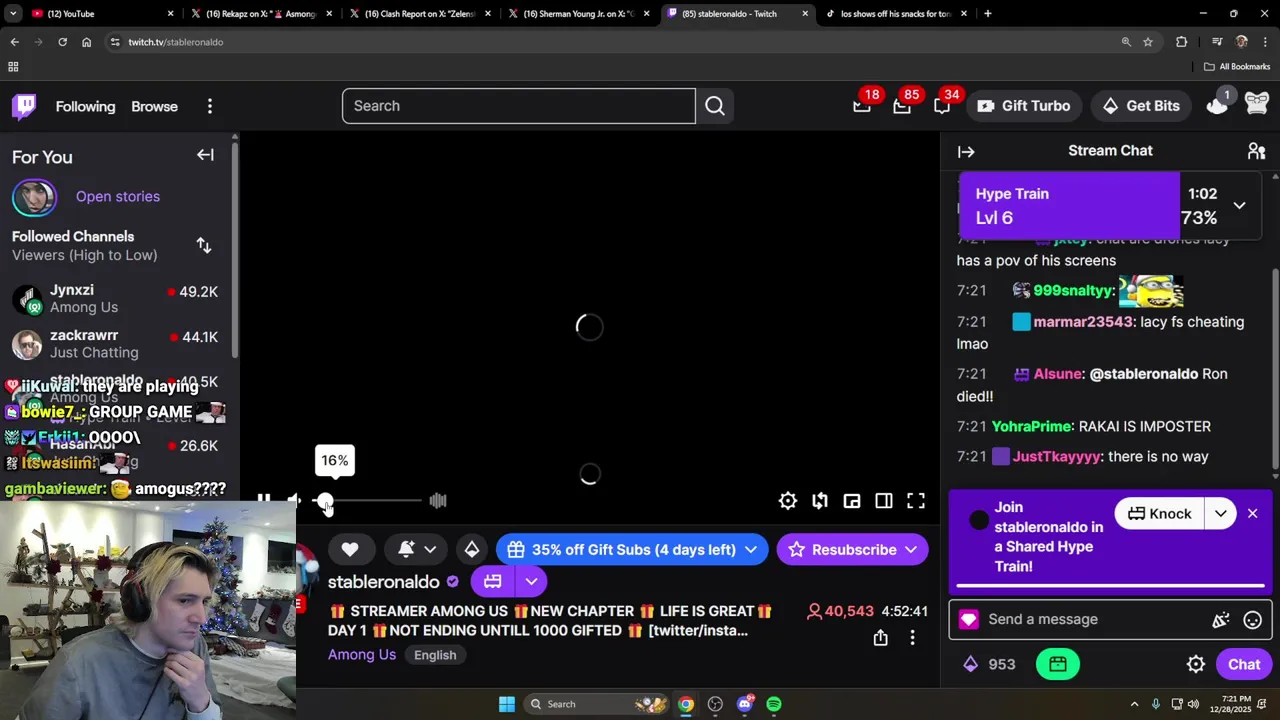Enter fullscreen on the player

[916, 501]
